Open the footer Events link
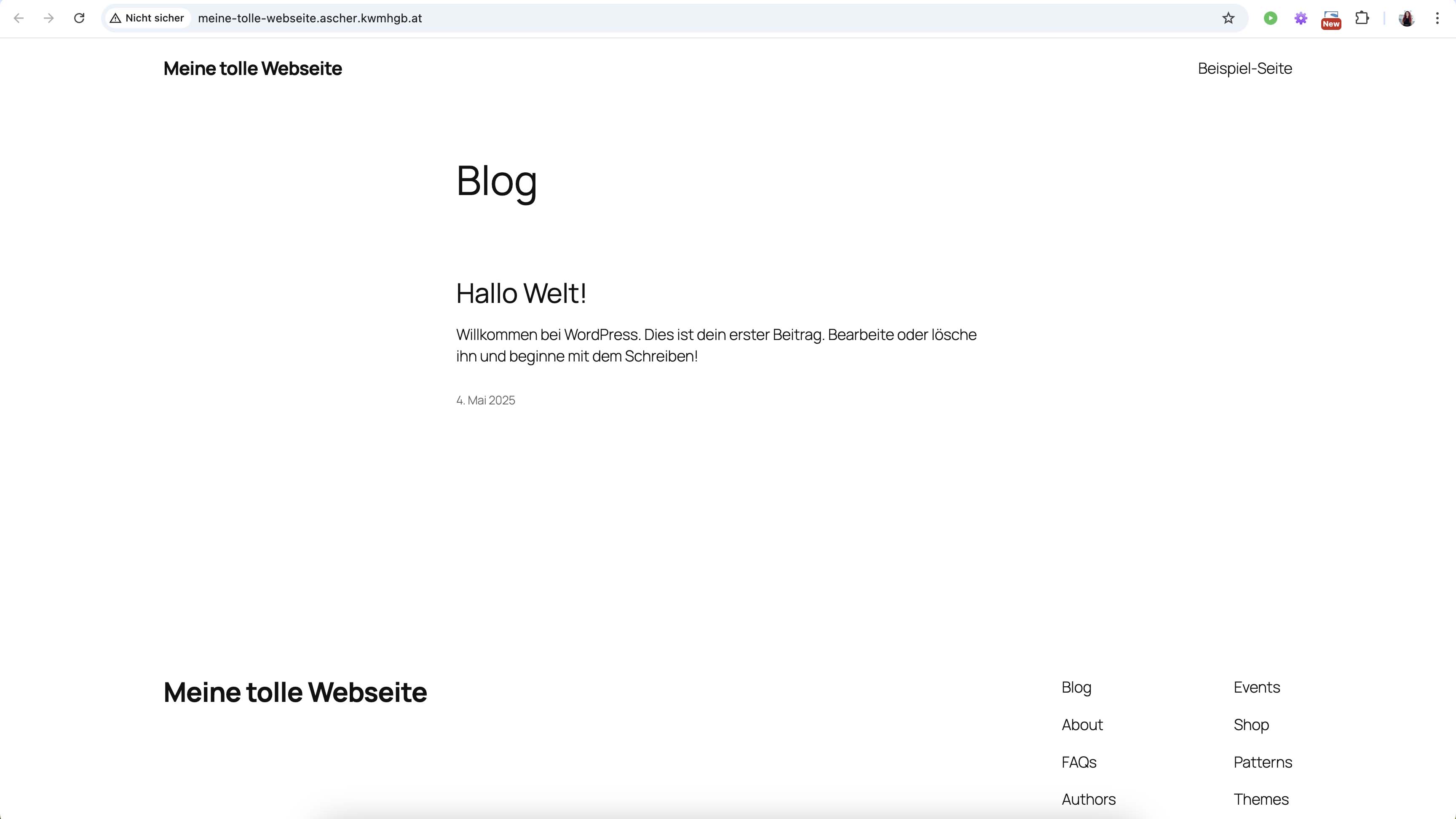 [x=1256, y=687]
